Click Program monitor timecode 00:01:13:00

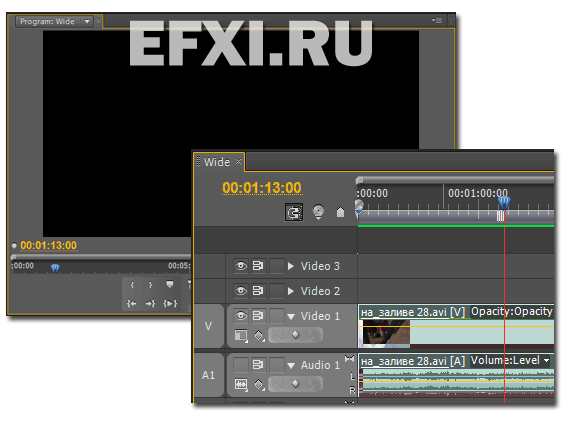(48, 245)
